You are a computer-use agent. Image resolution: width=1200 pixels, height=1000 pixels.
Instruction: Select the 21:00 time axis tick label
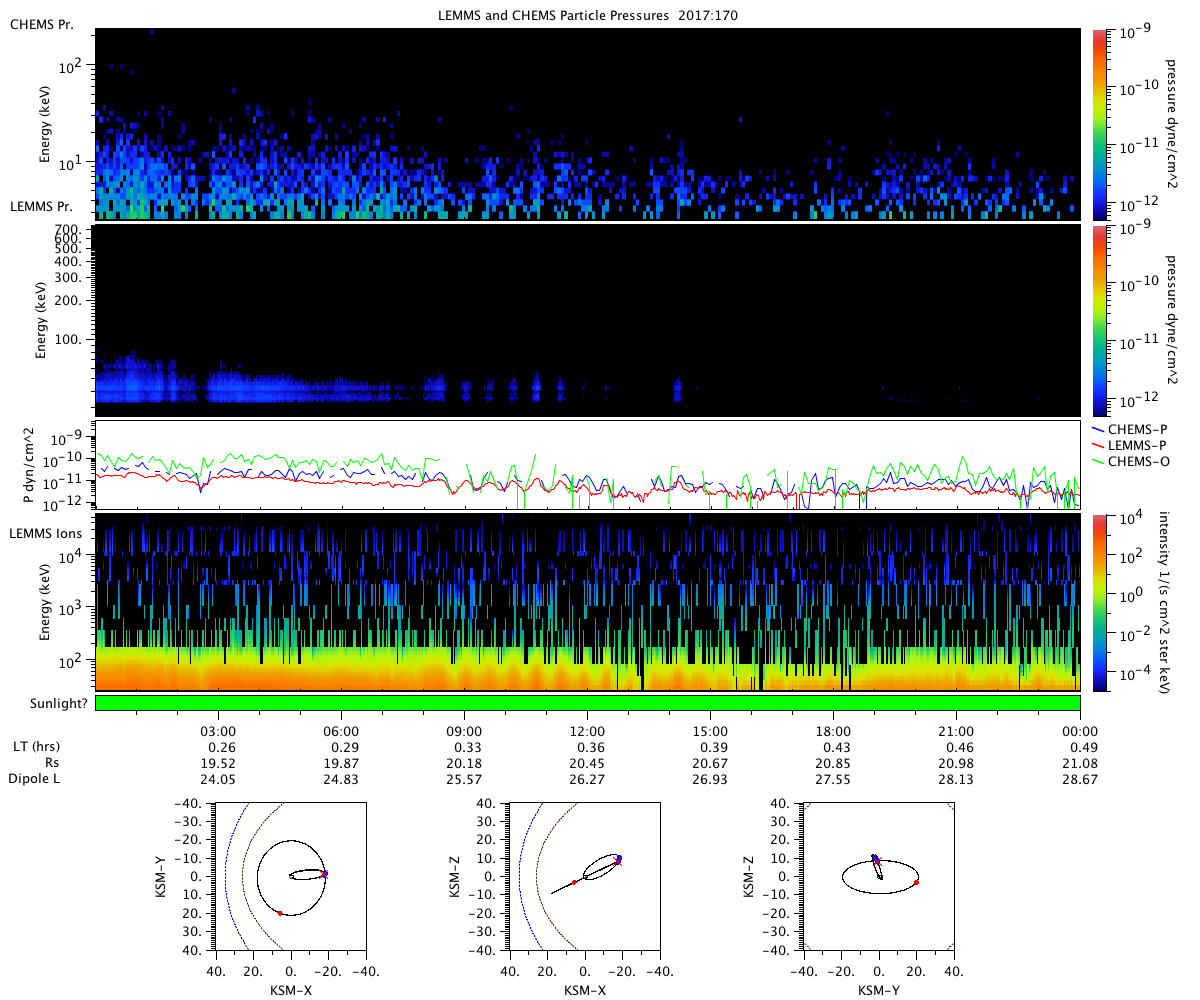[x=957, y=731]
